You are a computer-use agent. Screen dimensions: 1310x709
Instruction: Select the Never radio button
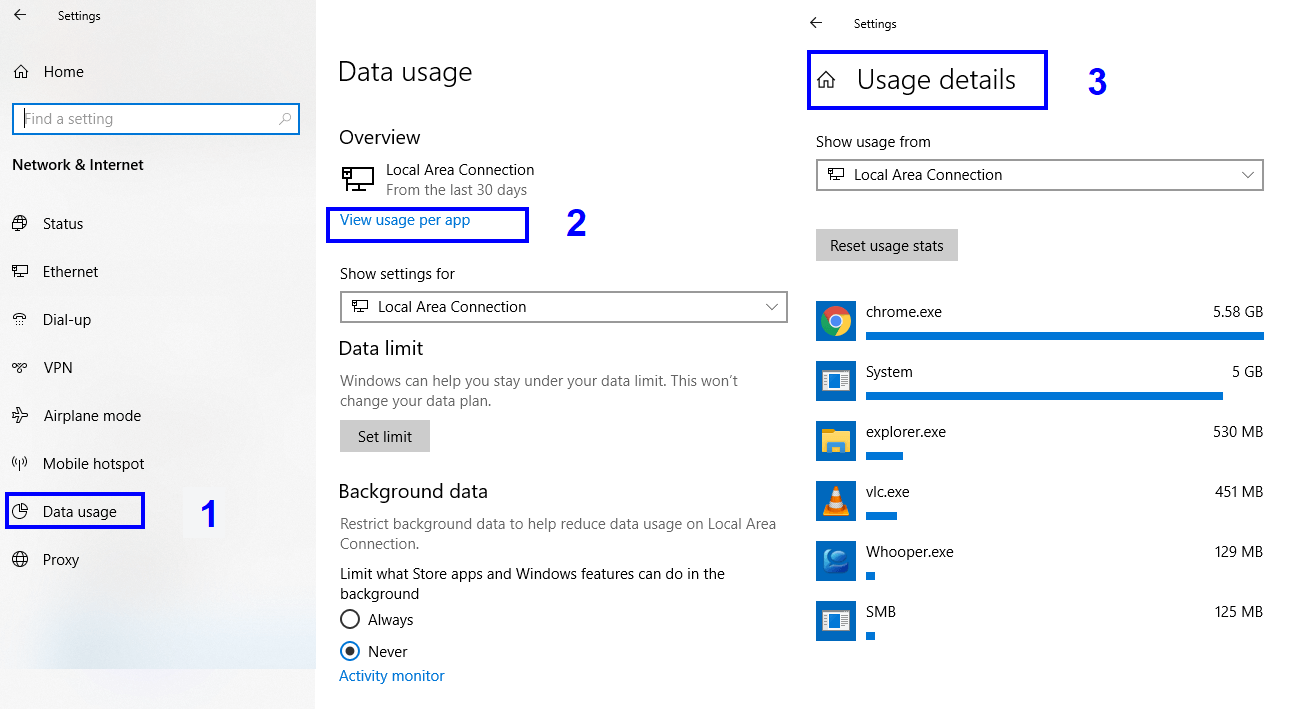[x=350, y=651]
